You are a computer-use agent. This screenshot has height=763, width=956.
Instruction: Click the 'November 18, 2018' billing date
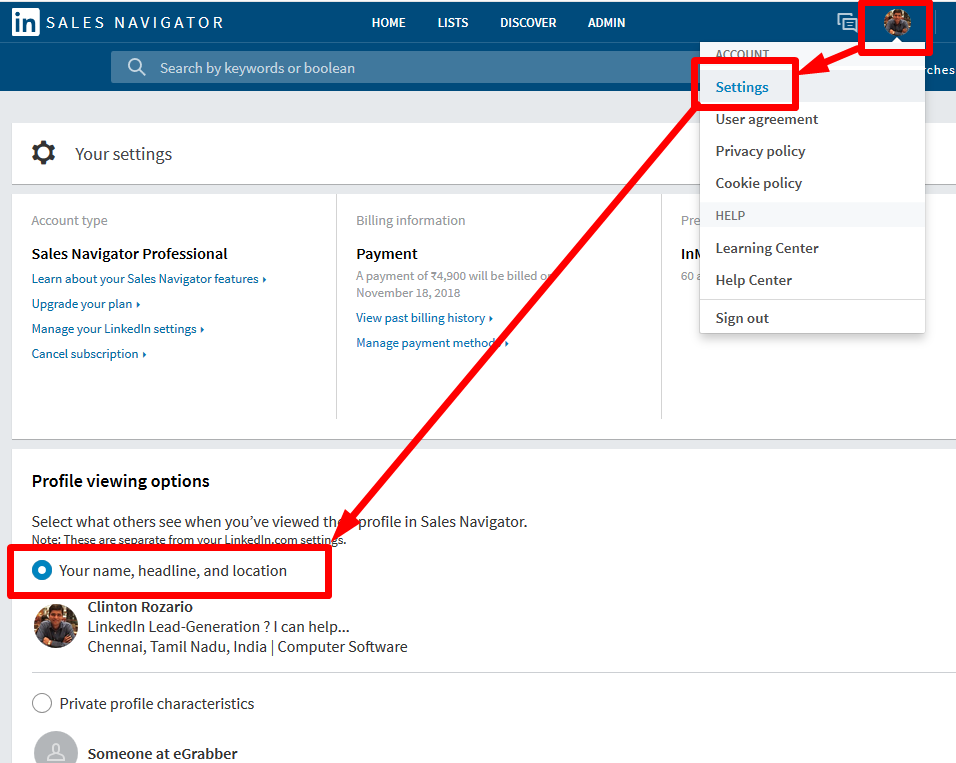pos(408,293)
